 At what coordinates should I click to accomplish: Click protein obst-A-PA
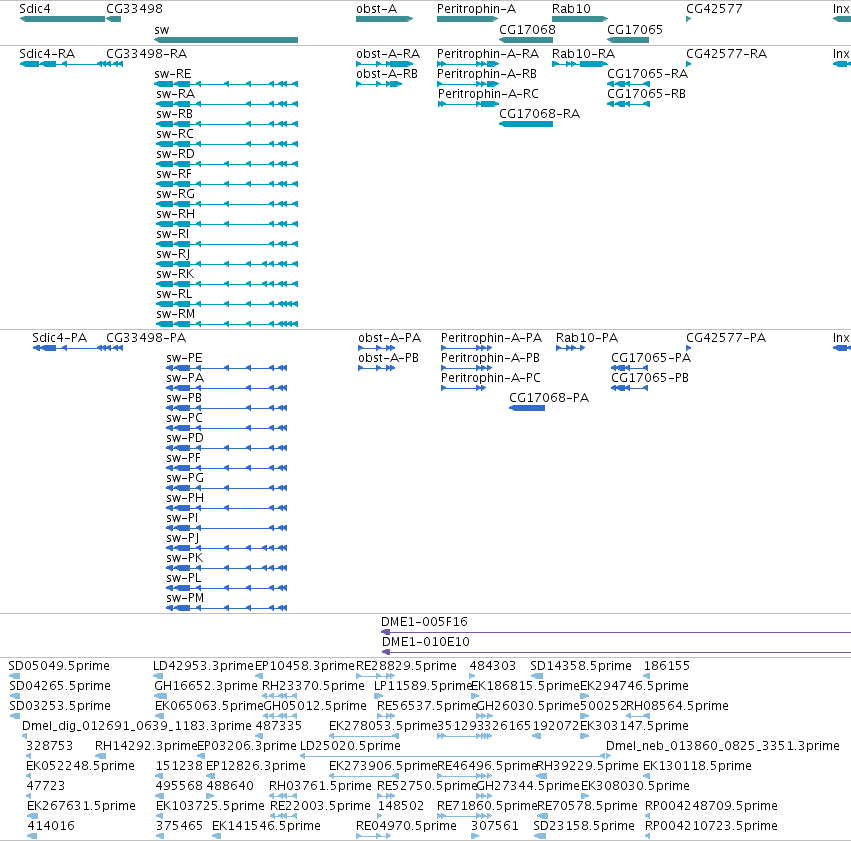pos(377,348)
